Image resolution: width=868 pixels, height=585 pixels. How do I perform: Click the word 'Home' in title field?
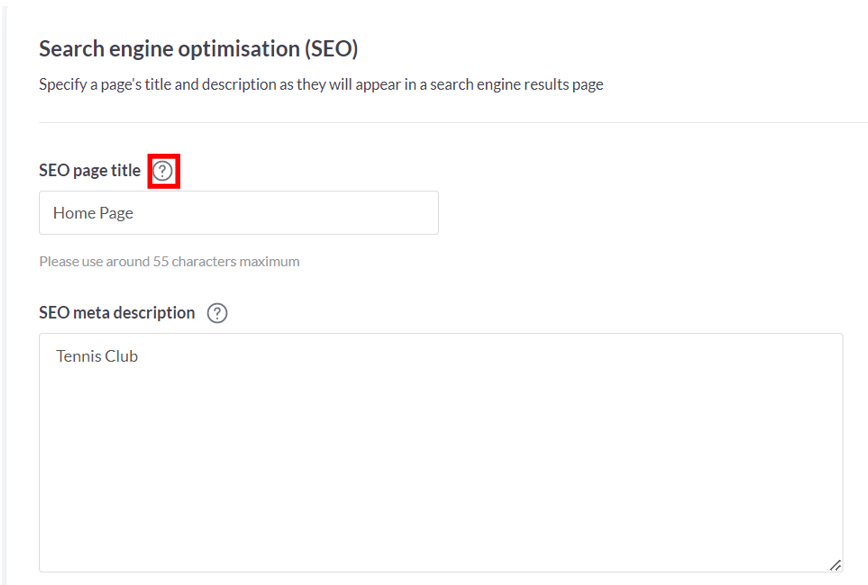click(74, 214)
